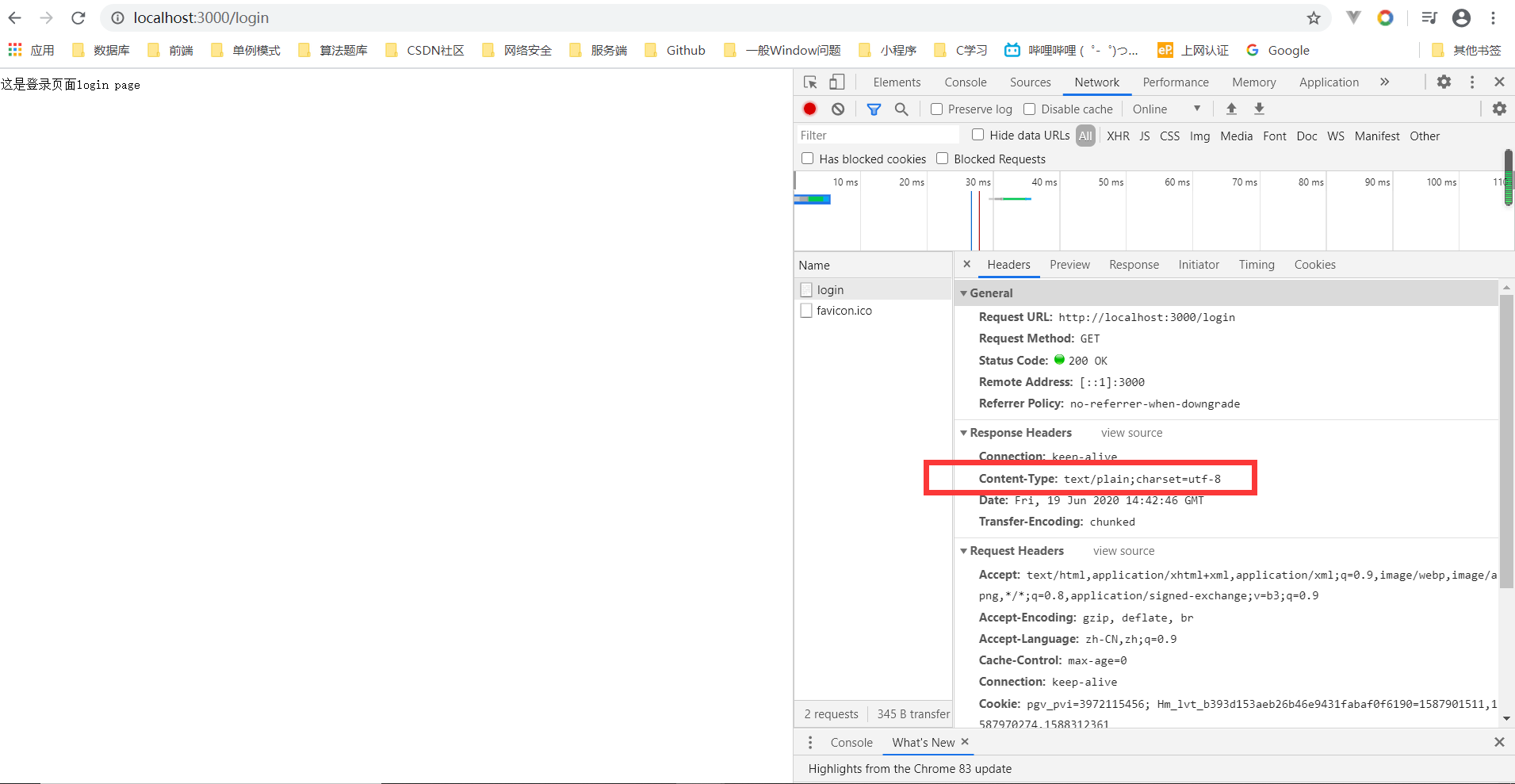Click the address bar URL
This screenshot has width=1515, height=784.
point(201,17)
